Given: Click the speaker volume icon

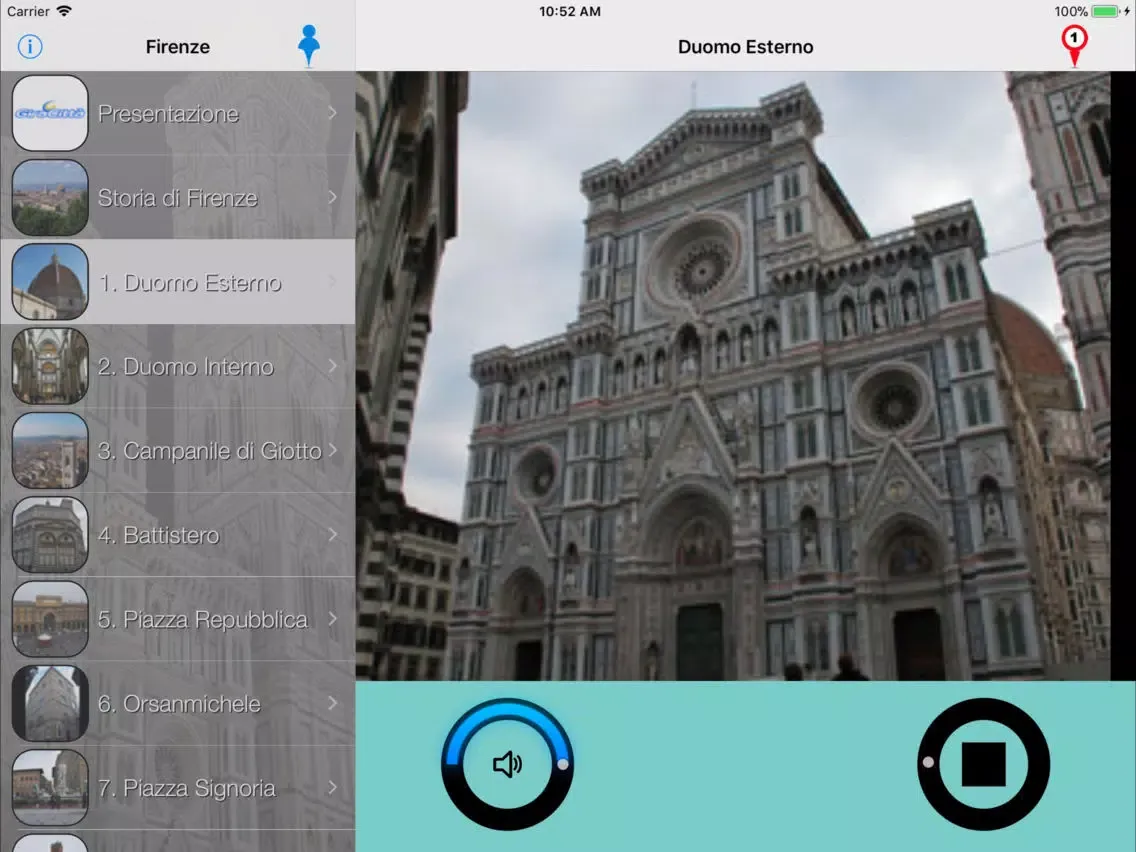Looking at the screenshot, I should point(507,764).
